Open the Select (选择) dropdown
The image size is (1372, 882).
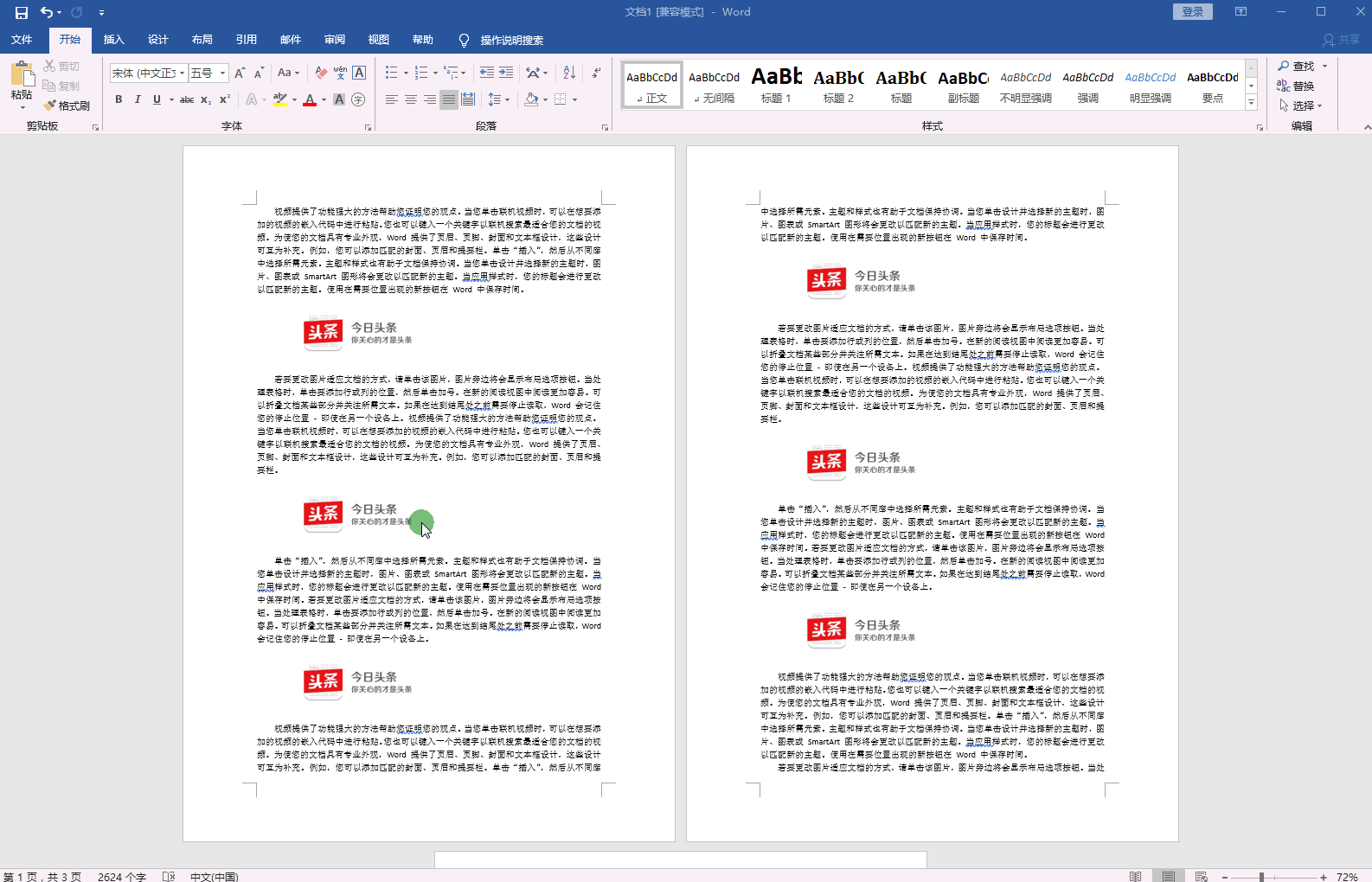coord(1301,105)
